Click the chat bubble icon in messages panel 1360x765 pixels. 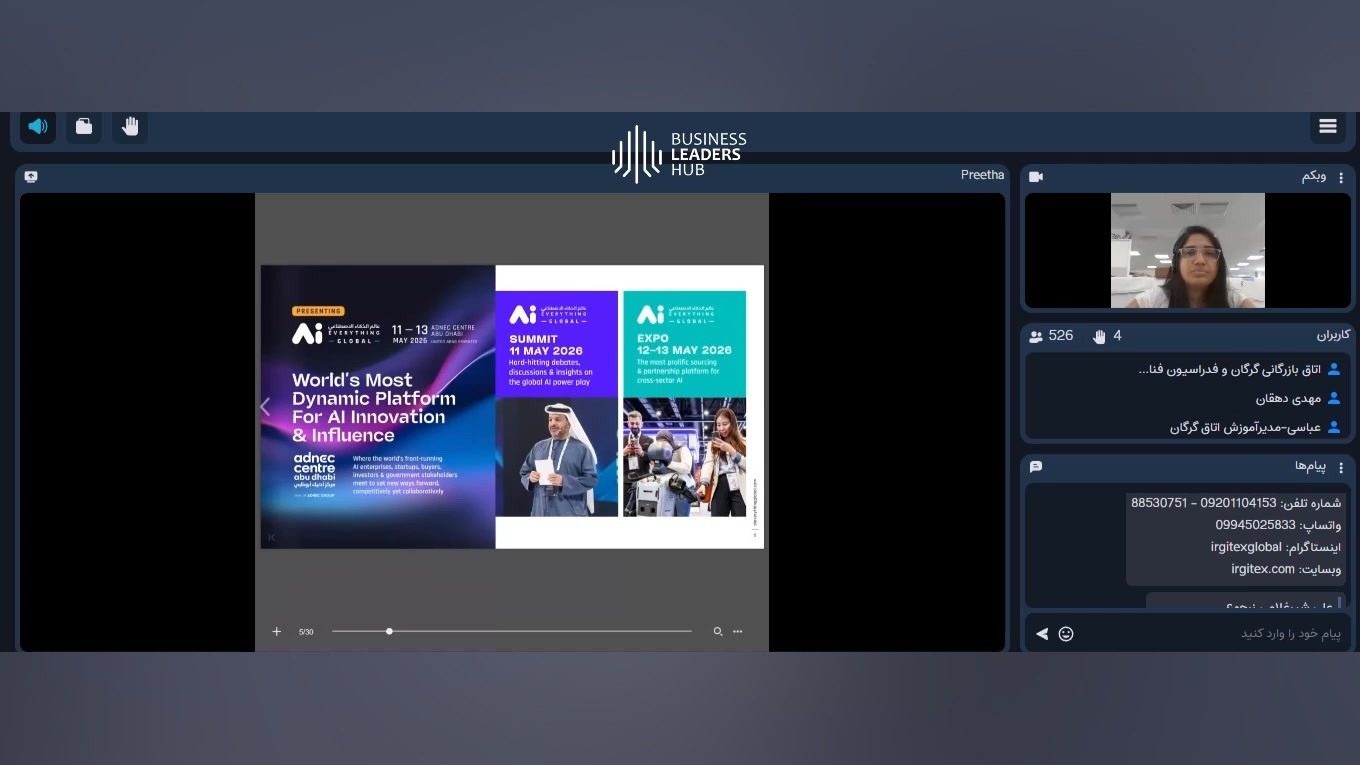tap(1036, 467)
